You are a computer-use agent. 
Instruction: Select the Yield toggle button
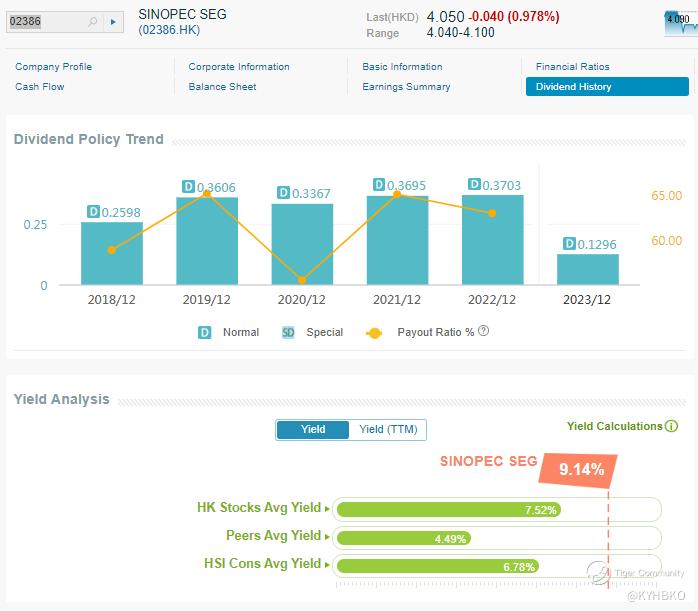[x=313, y=429]
